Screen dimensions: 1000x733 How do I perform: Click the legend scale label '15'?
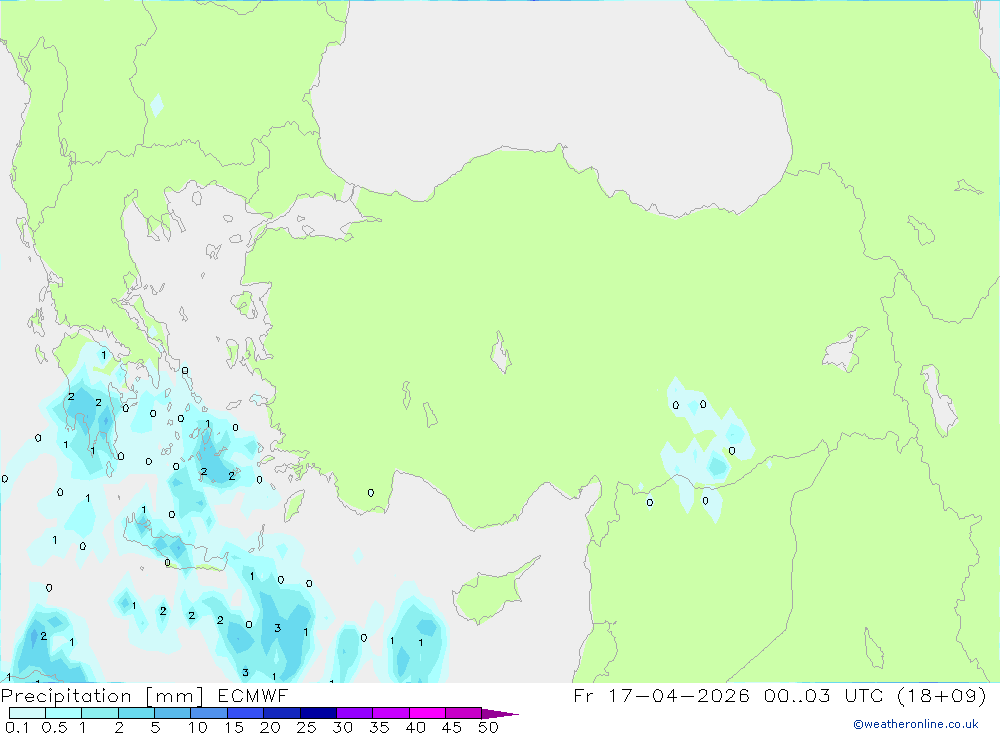(234, 727)
